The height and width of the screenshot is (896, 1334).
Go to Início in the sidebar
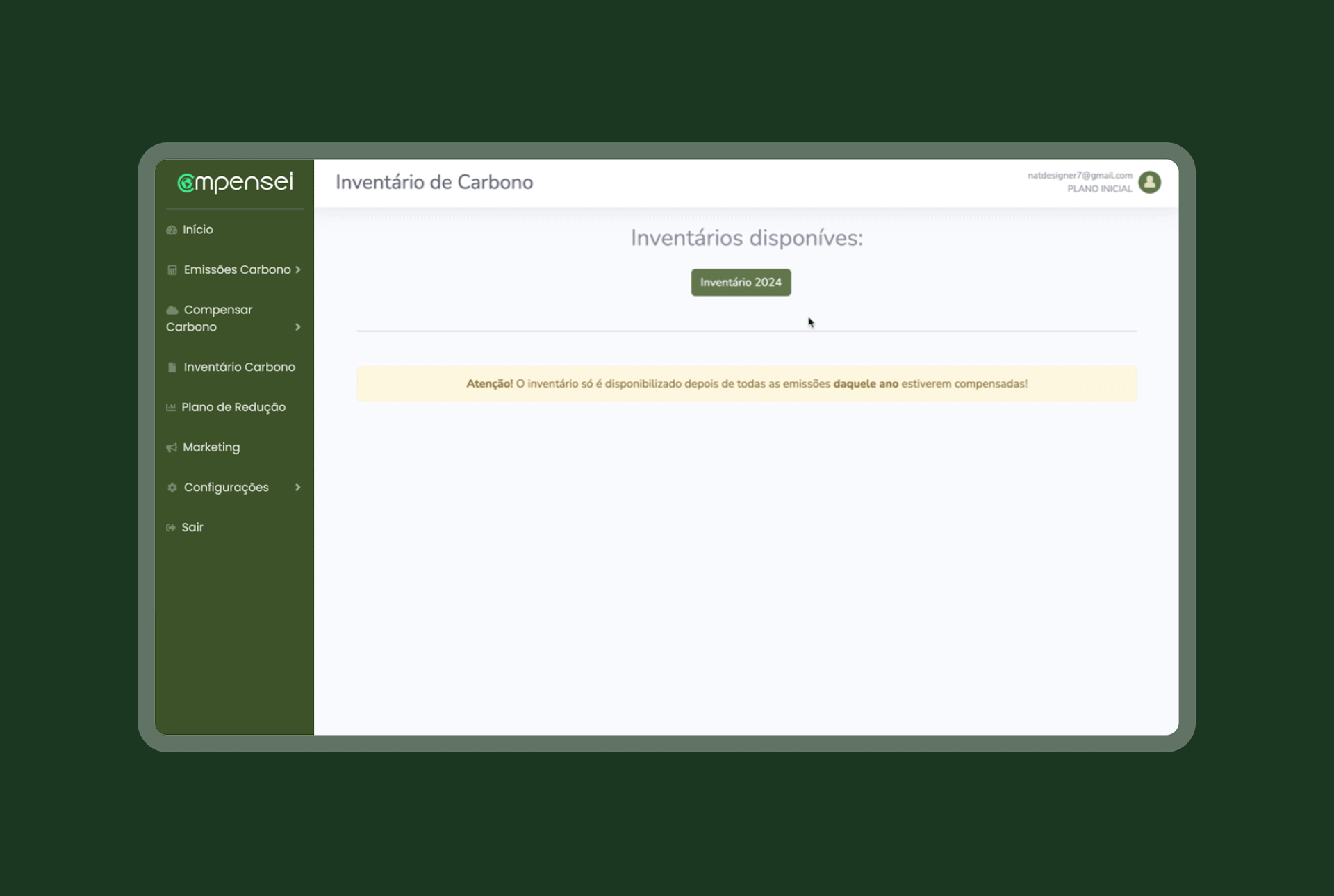pyautogui.click(x=198, y=230)
